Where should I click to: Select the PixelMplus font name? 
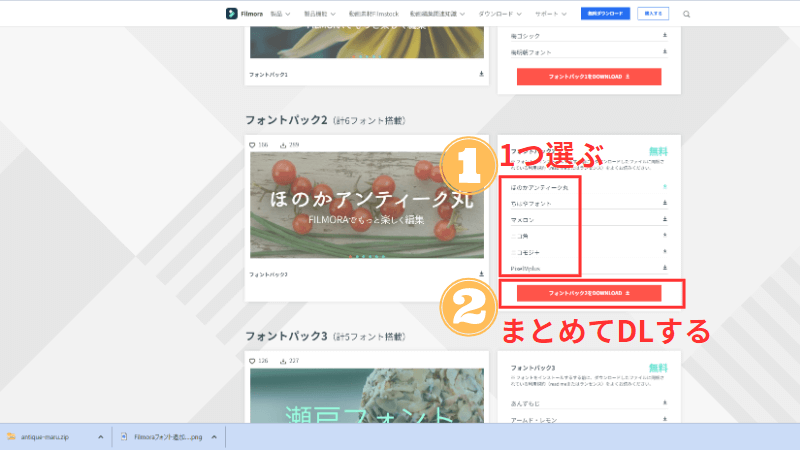(x=525, y=268)
